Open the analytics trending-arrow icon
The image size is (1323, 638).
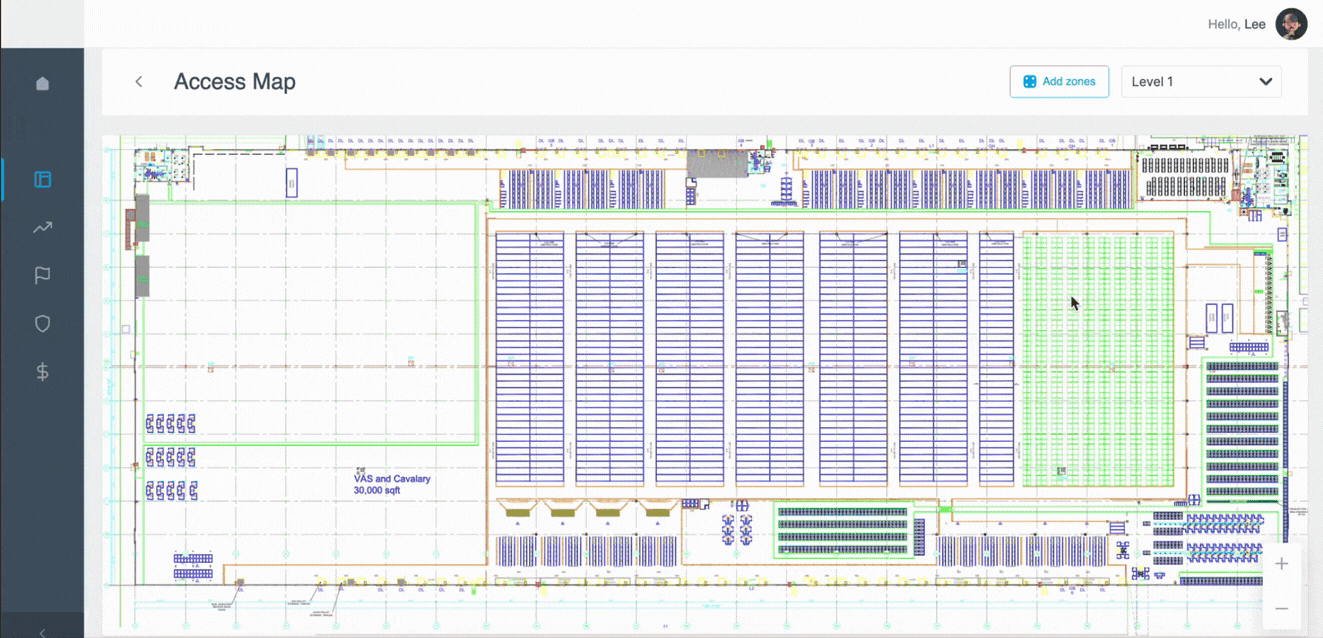[42, 227]
